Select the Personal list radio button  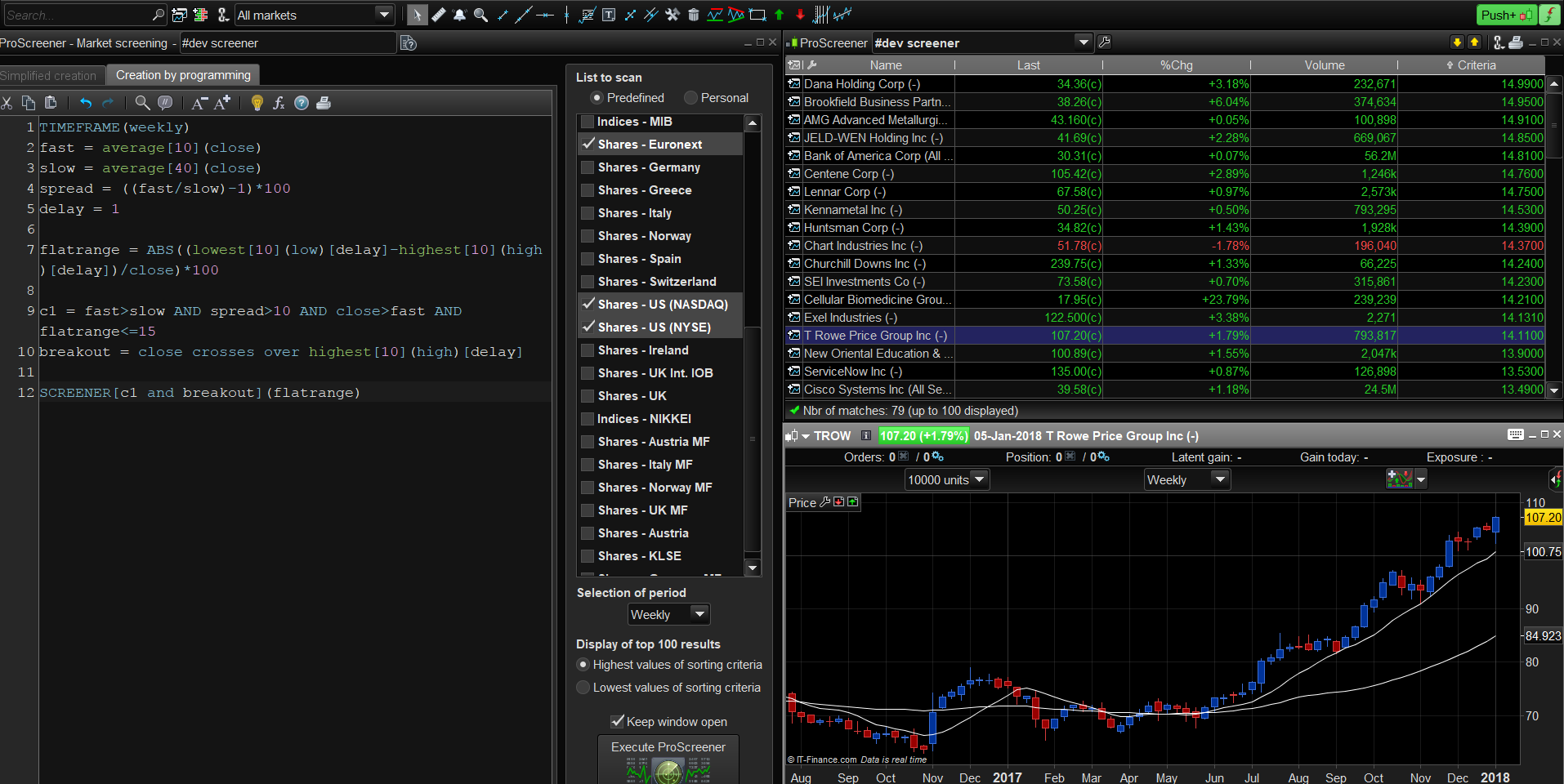coord(690,98)
